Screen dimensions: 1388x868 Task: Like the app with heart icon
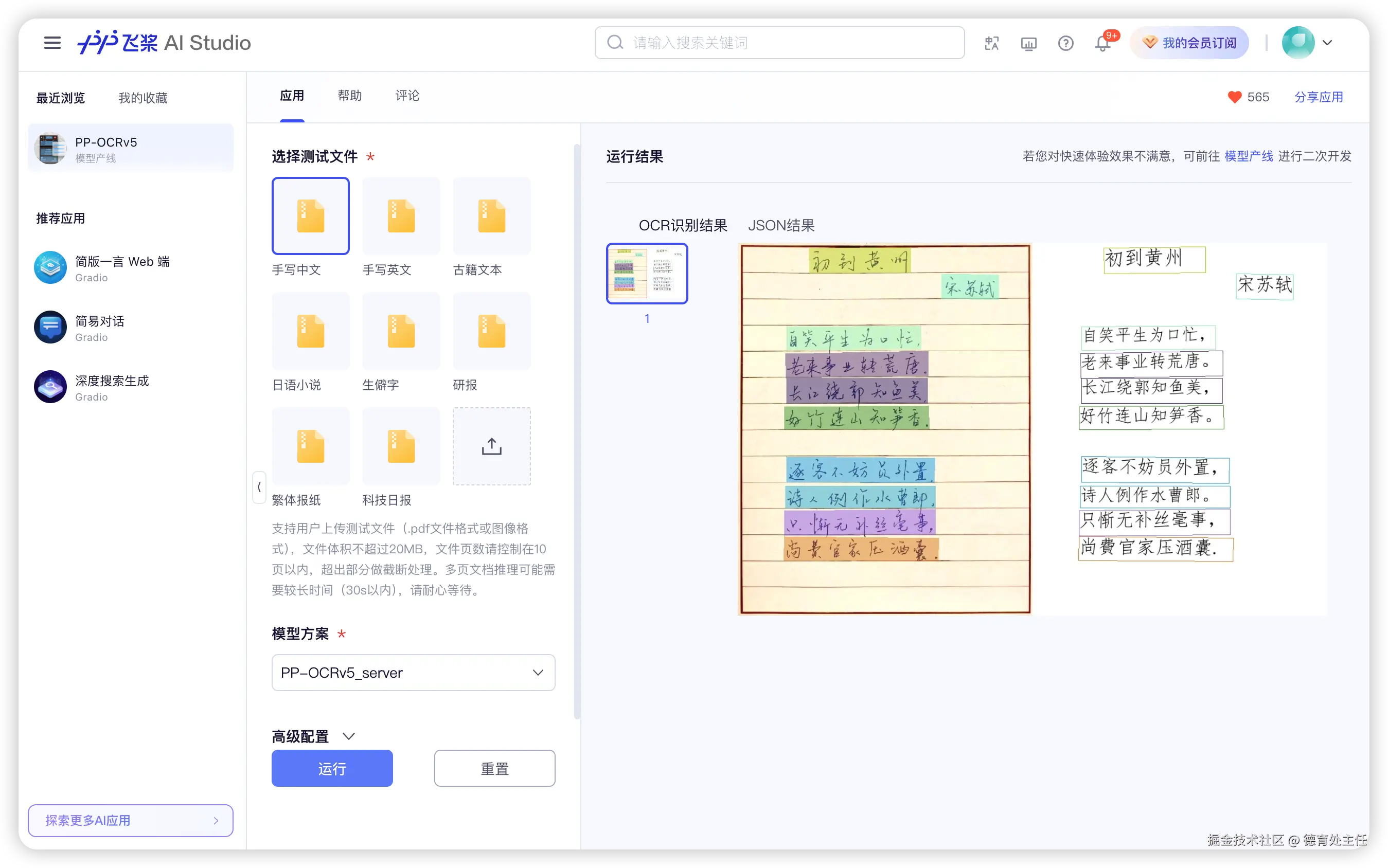(x=1234, y=97)
